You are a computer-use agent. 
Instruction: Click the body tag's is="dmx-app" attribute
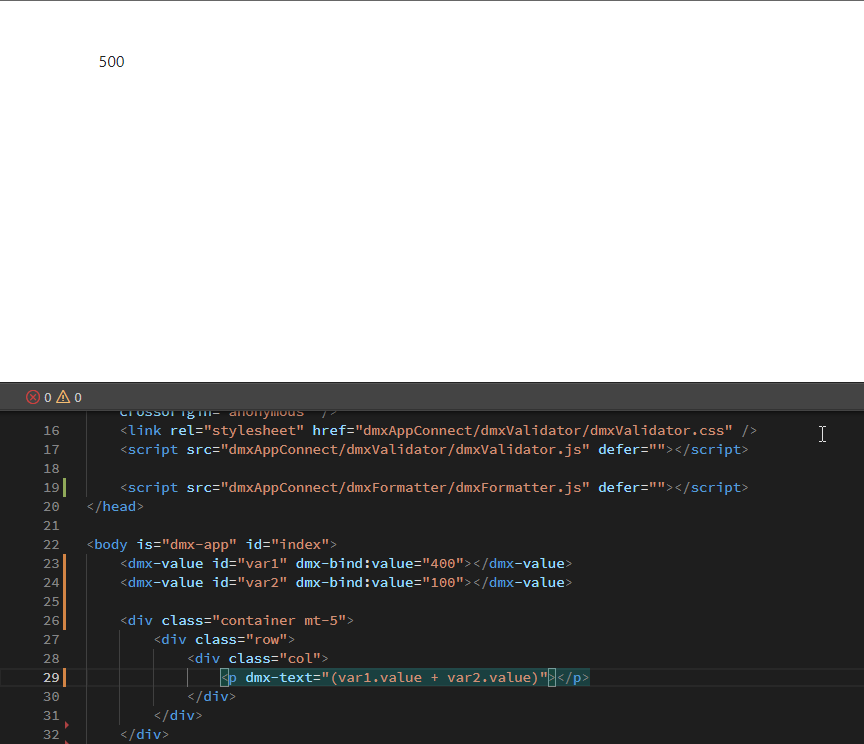click(x=188, y=544)
